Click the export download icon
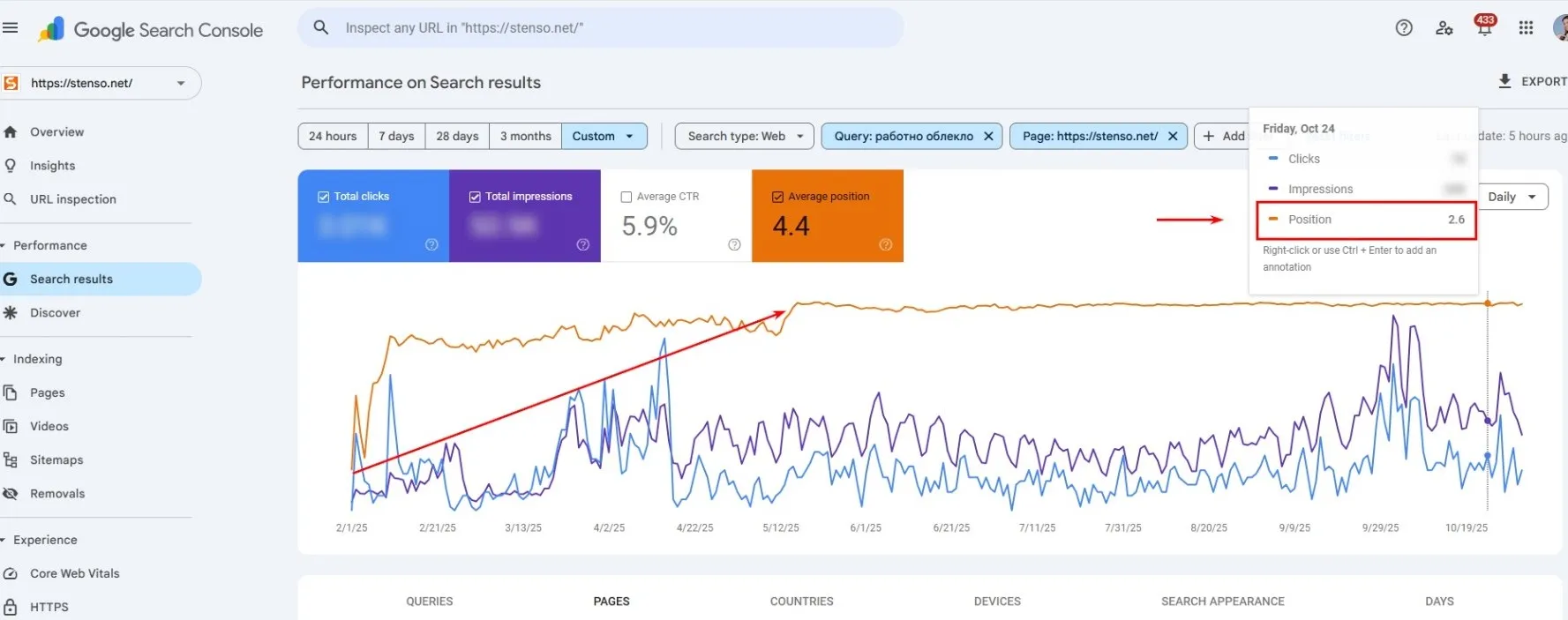The width and height of the screenshot is (1568, 620). coord(1504,81)
